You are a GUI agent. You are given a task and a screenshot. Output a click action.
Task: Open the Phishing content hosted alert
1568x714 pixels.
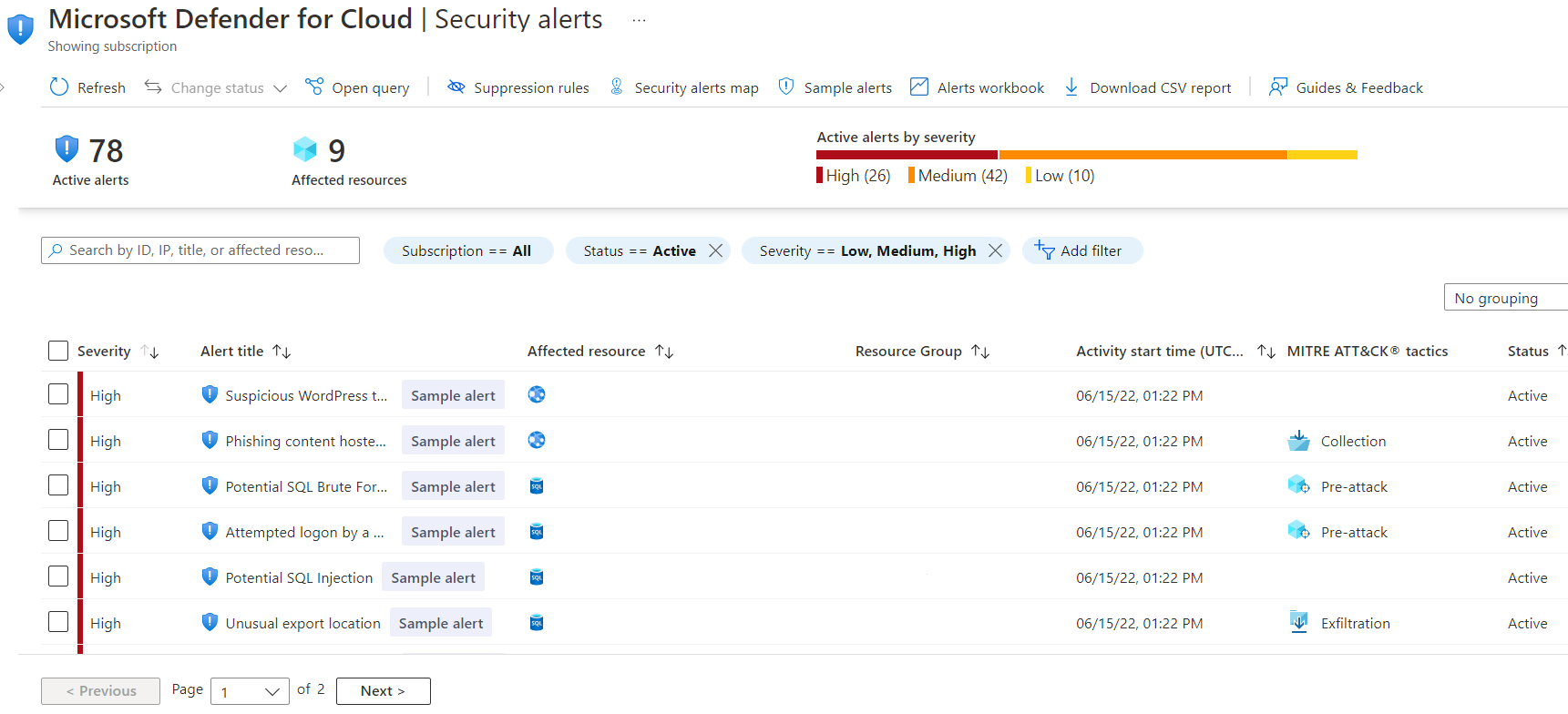(305, 441)
